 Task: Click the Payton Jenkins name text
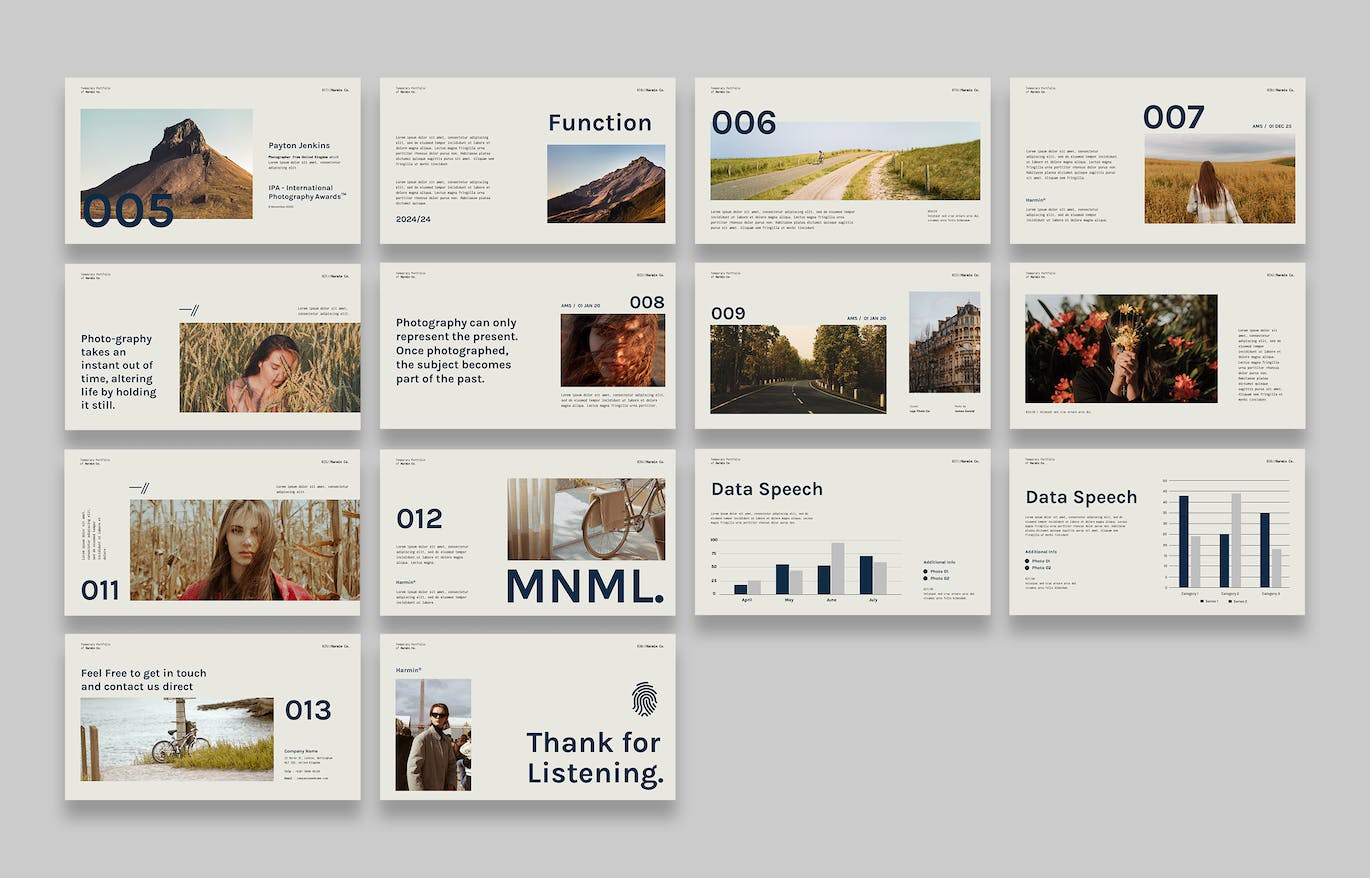299,146
